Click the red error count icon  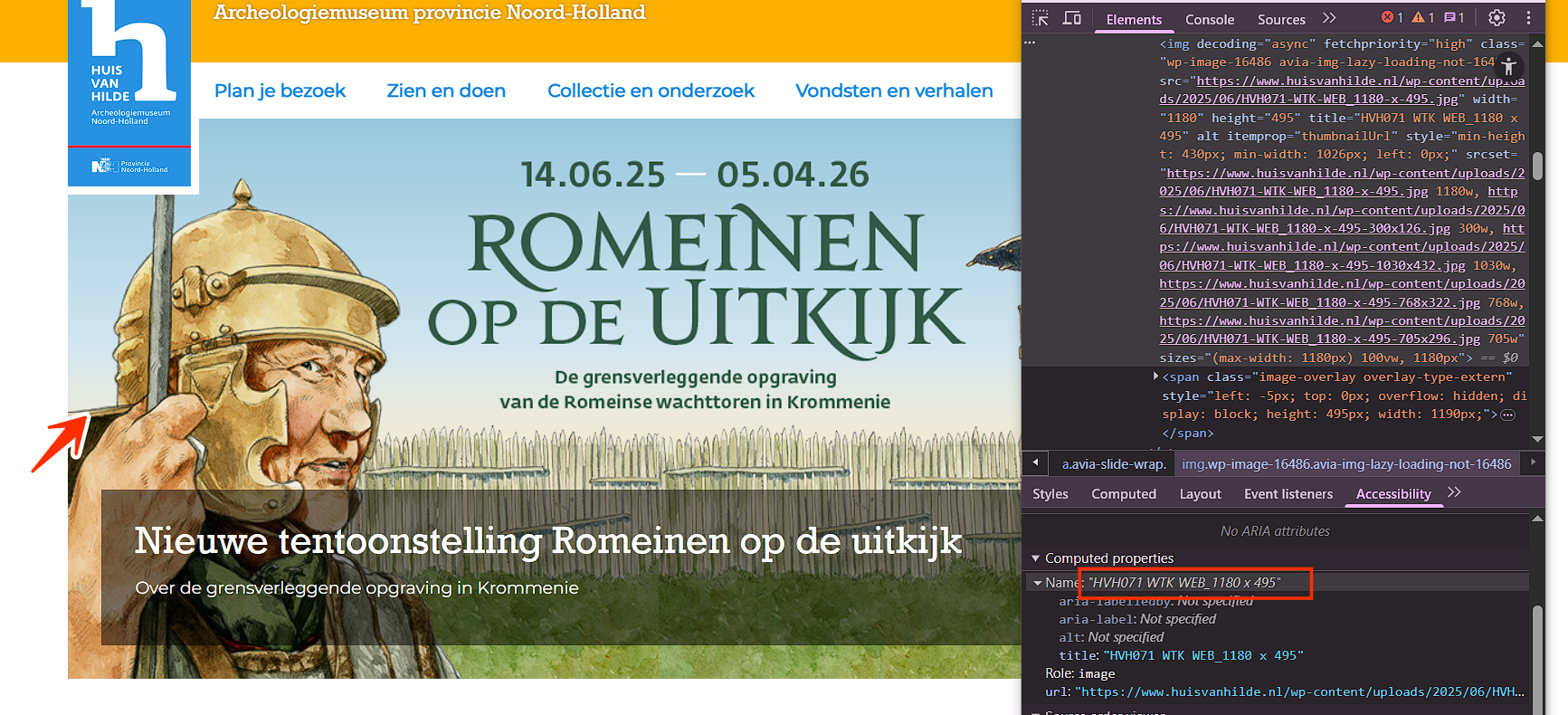coord(1392,18)
